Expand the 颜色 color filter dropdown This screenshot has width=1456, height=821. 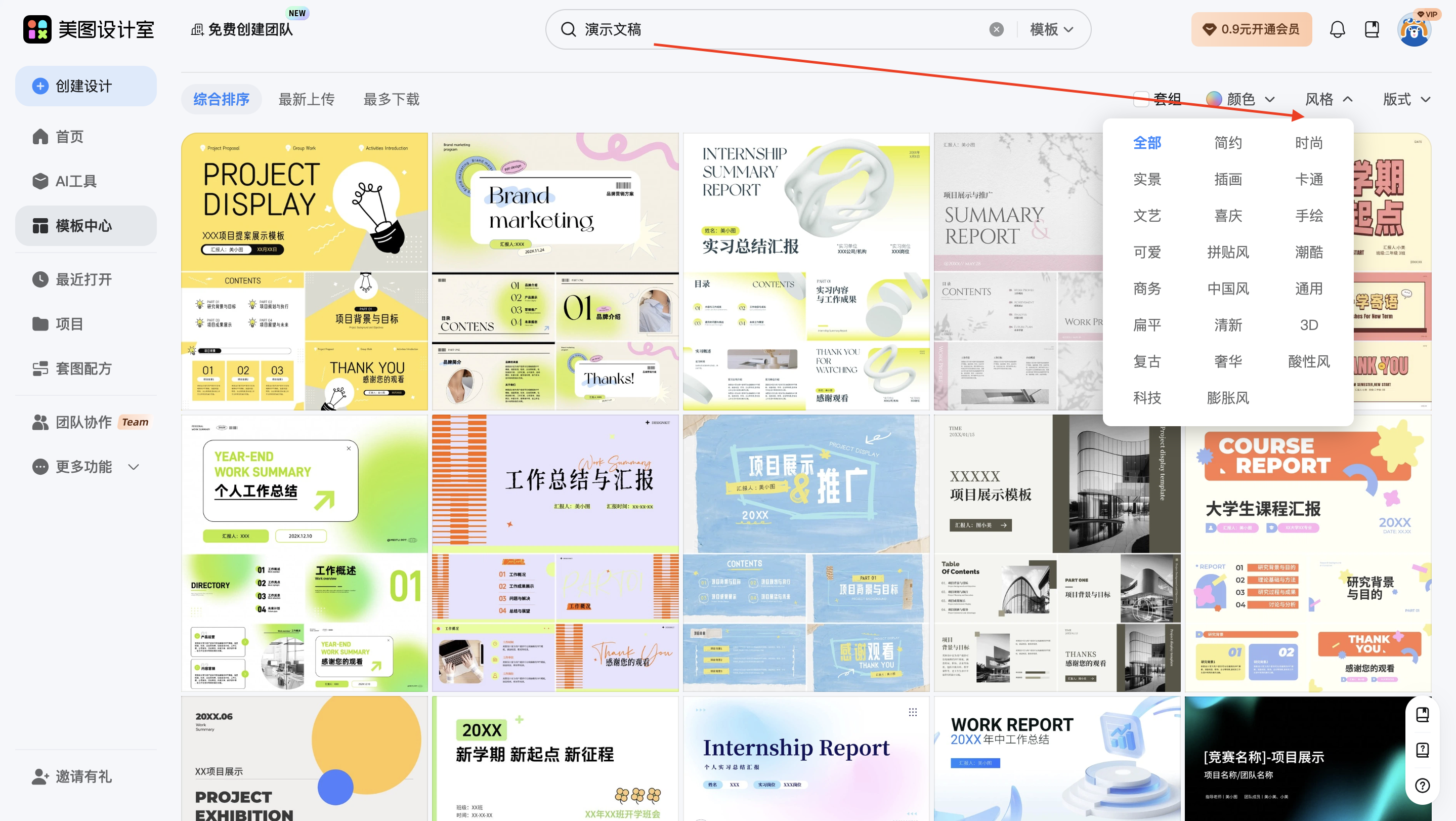[x=1240, y=100]
